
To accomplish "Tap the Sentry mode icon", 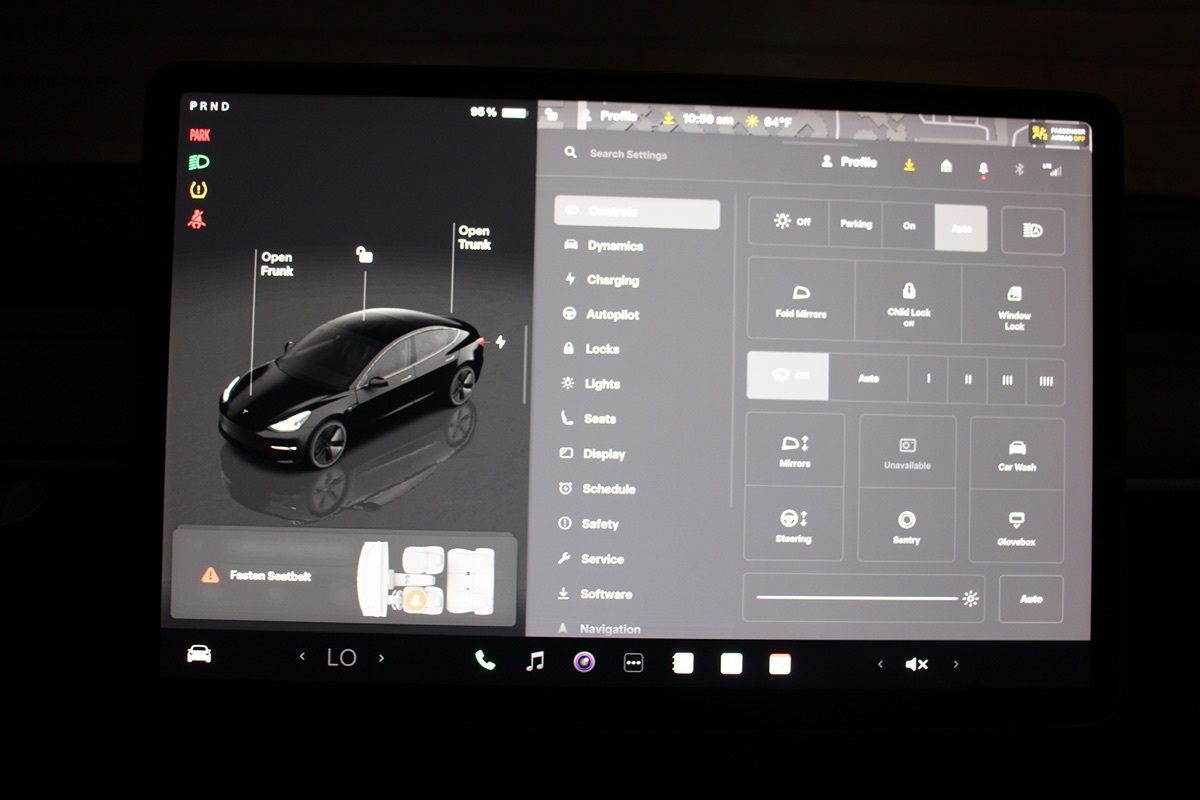I will click(907, 525).
